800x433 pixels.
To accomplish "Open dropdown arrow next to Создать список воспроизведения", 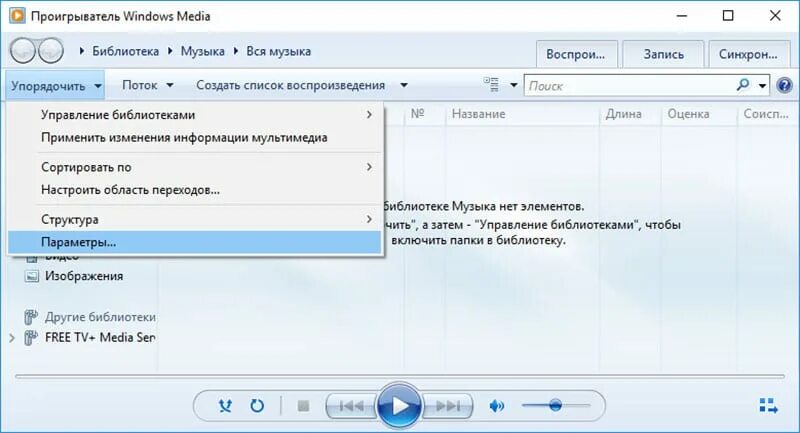I will 404,85.
